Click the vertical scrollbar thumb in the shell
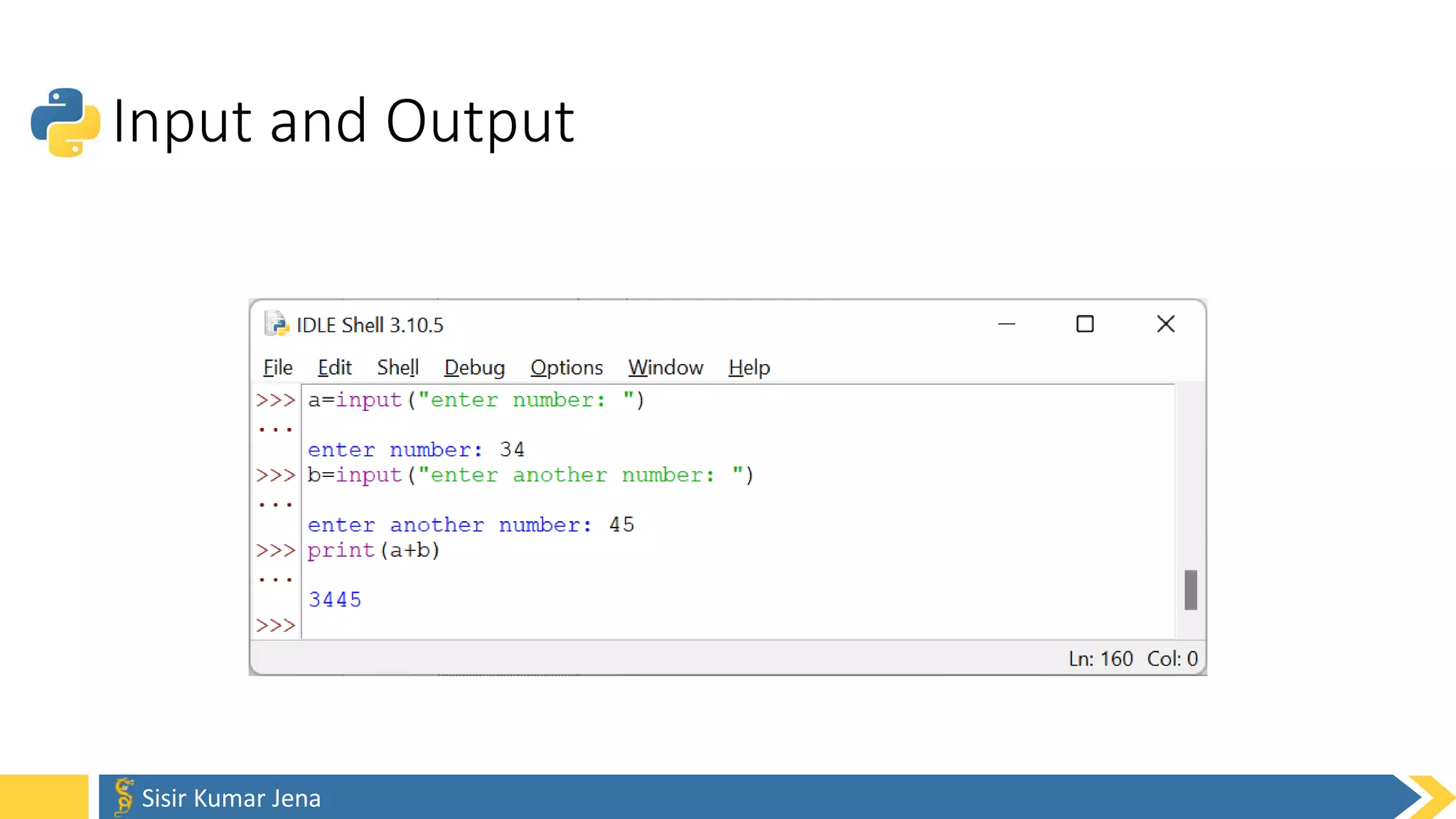 (1191, 589)
